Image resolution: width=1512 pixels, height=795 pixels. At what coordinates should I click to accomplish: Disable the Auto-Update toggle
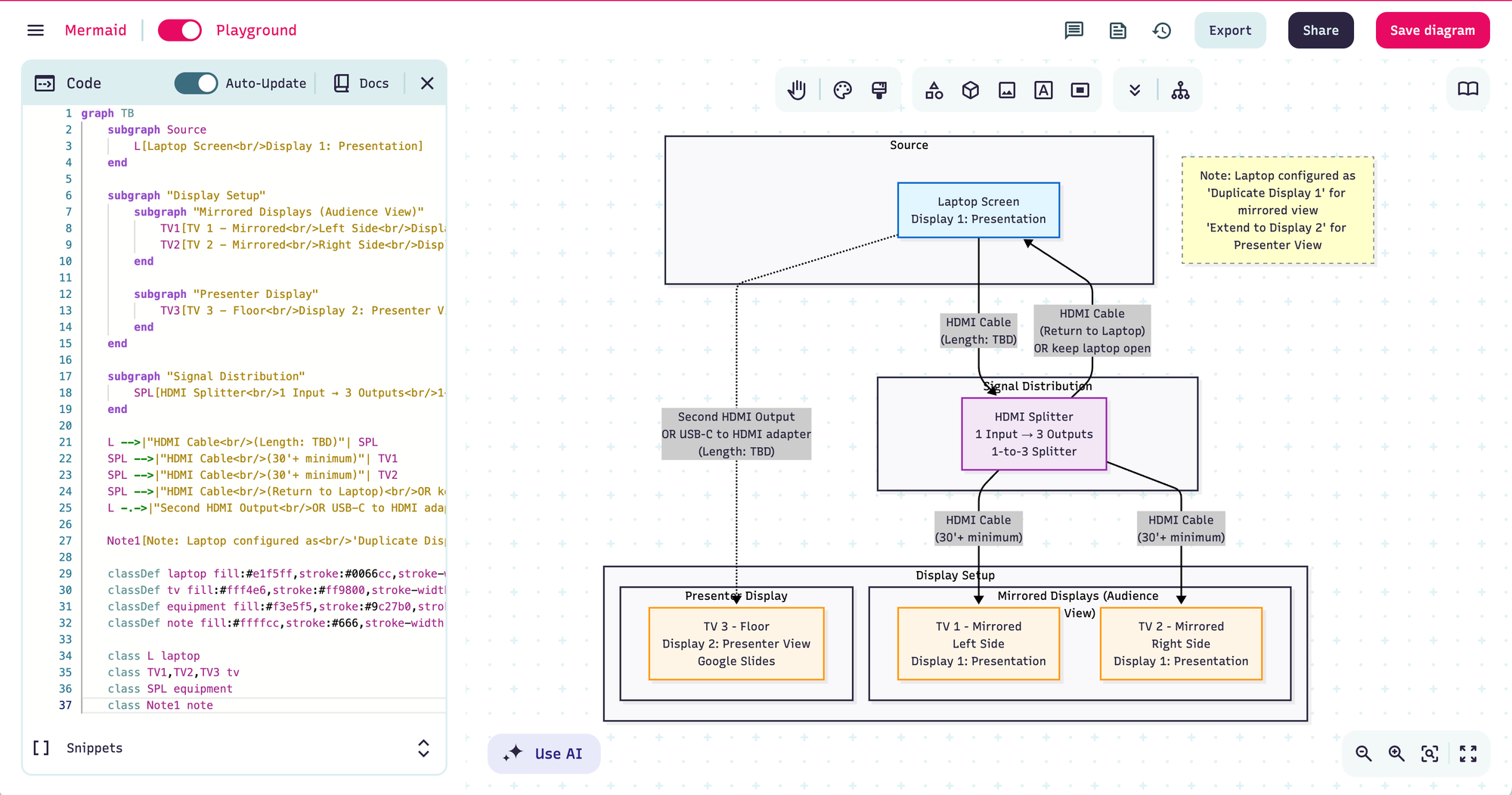(196, 83)
